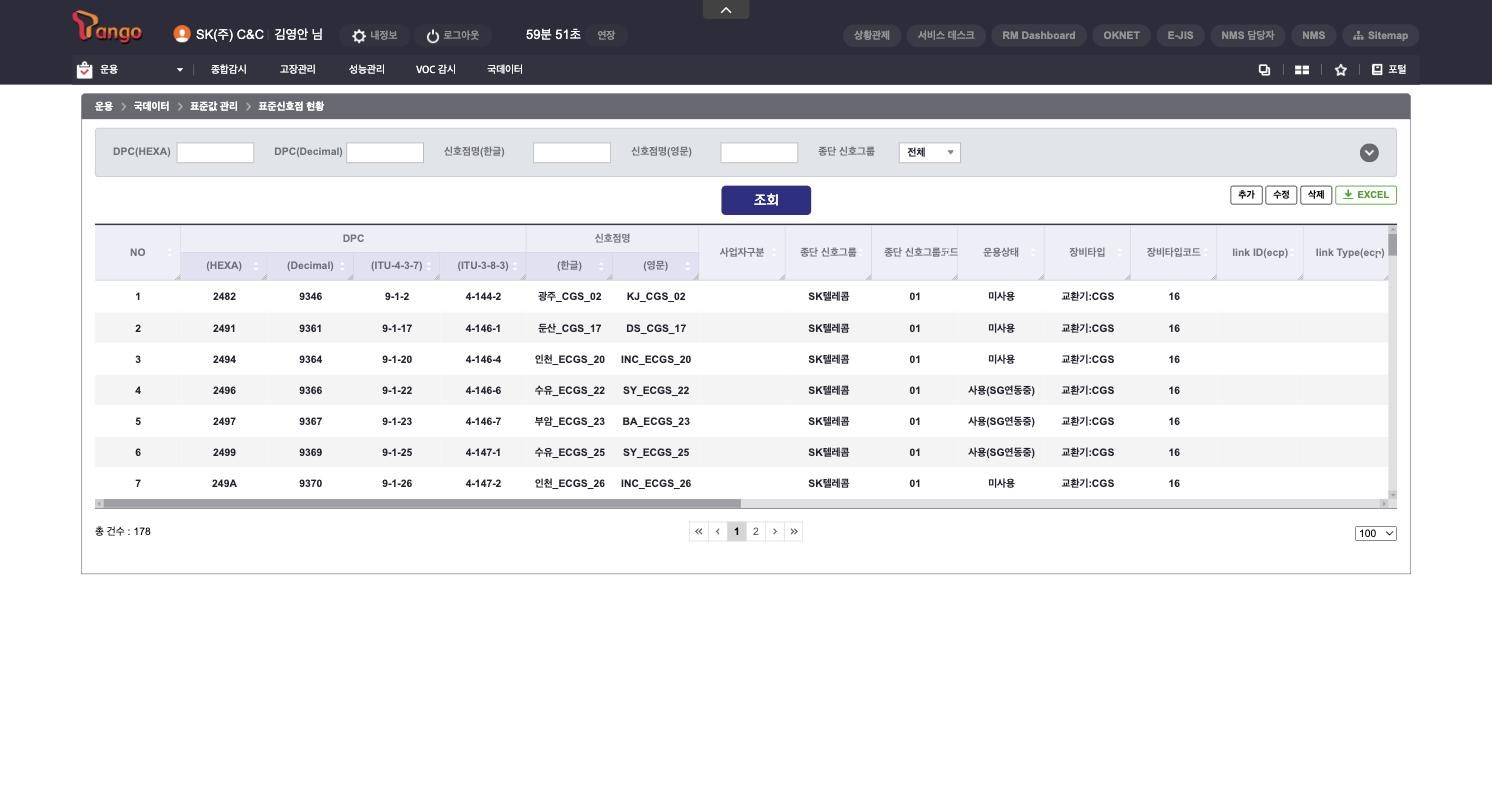This screenshot has width=1492, height=812.
Task: Focus the 신호점명(한글) input field
Action: pos(572,152)
